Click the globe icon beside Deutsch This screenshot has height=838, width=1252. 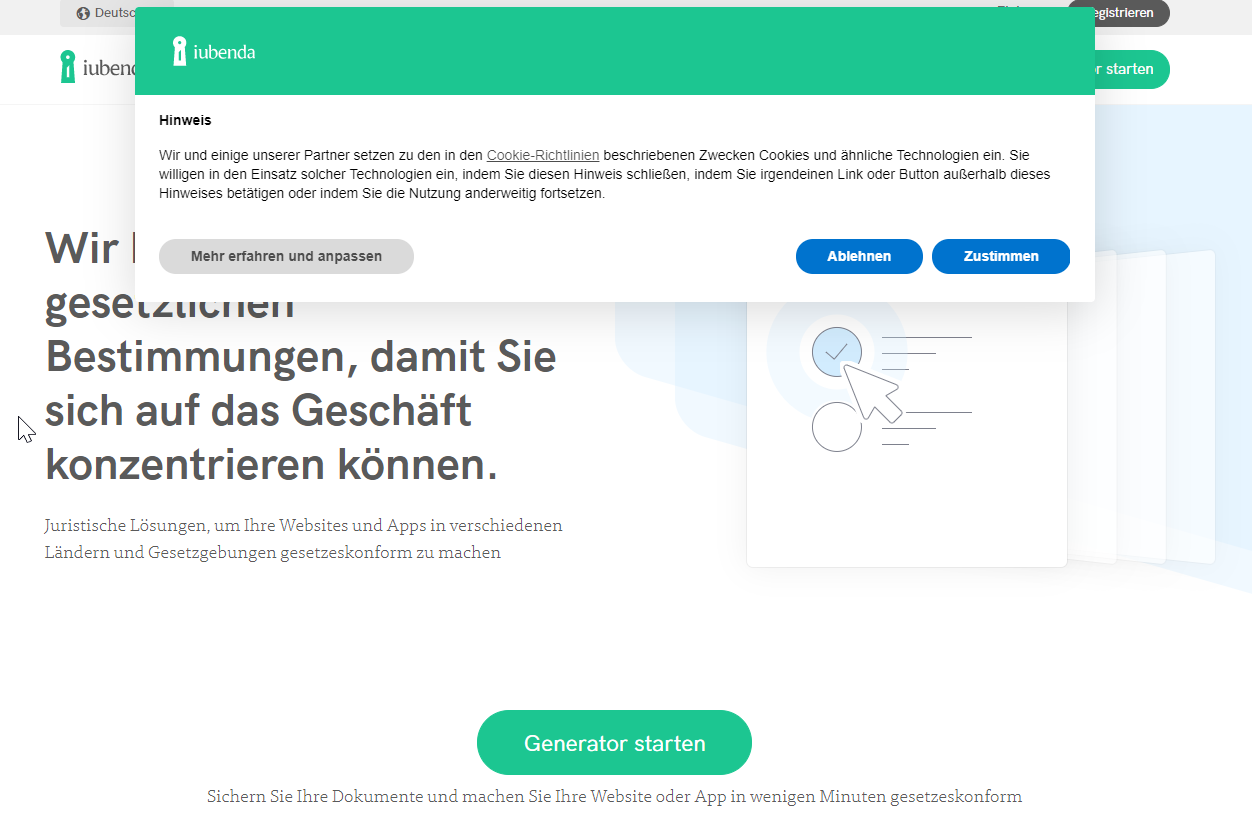pyautogui.click(x=83, y=13)
